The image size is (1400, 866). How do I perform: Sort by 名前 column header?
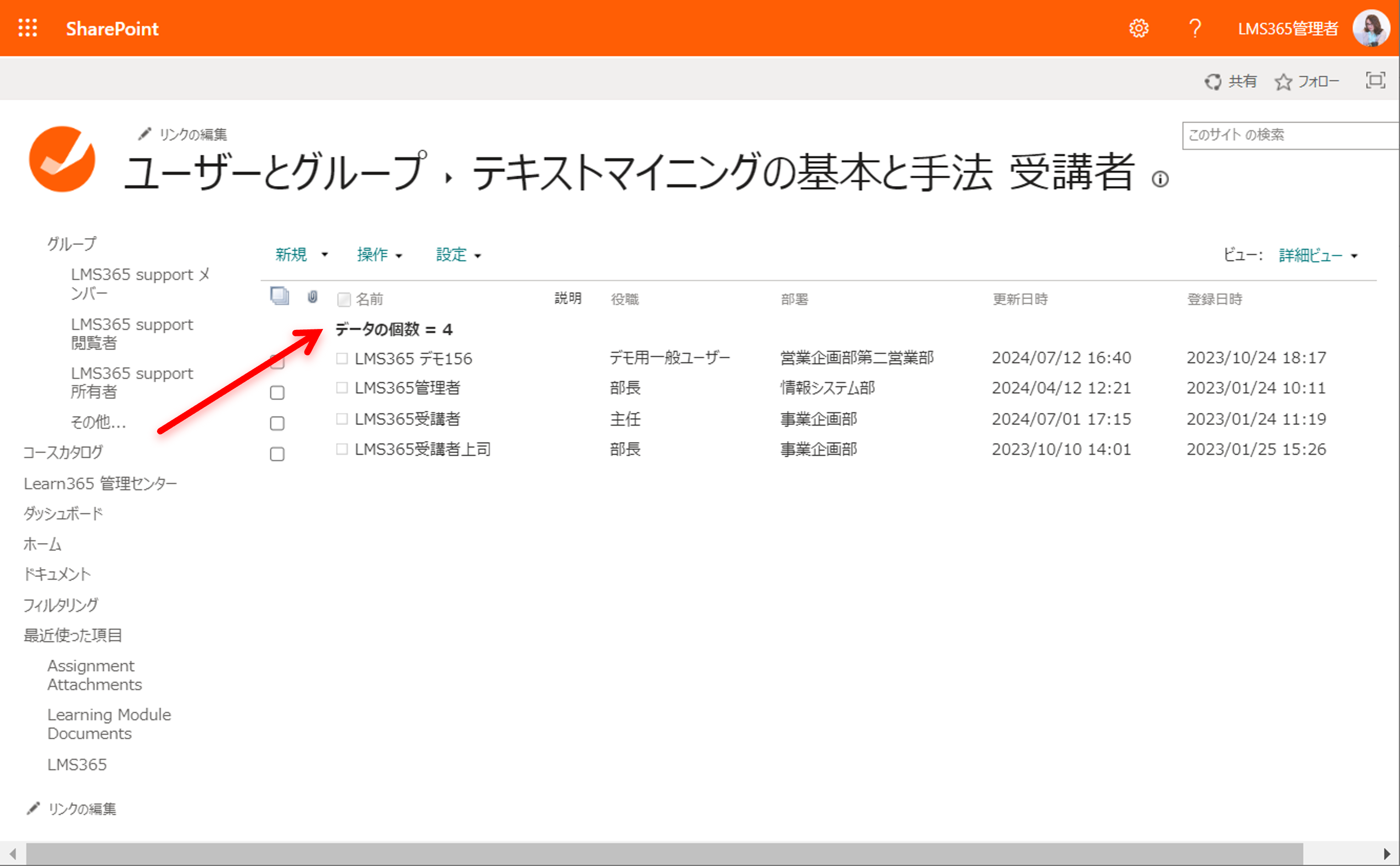pyautogui.click(x=369, y=299)
